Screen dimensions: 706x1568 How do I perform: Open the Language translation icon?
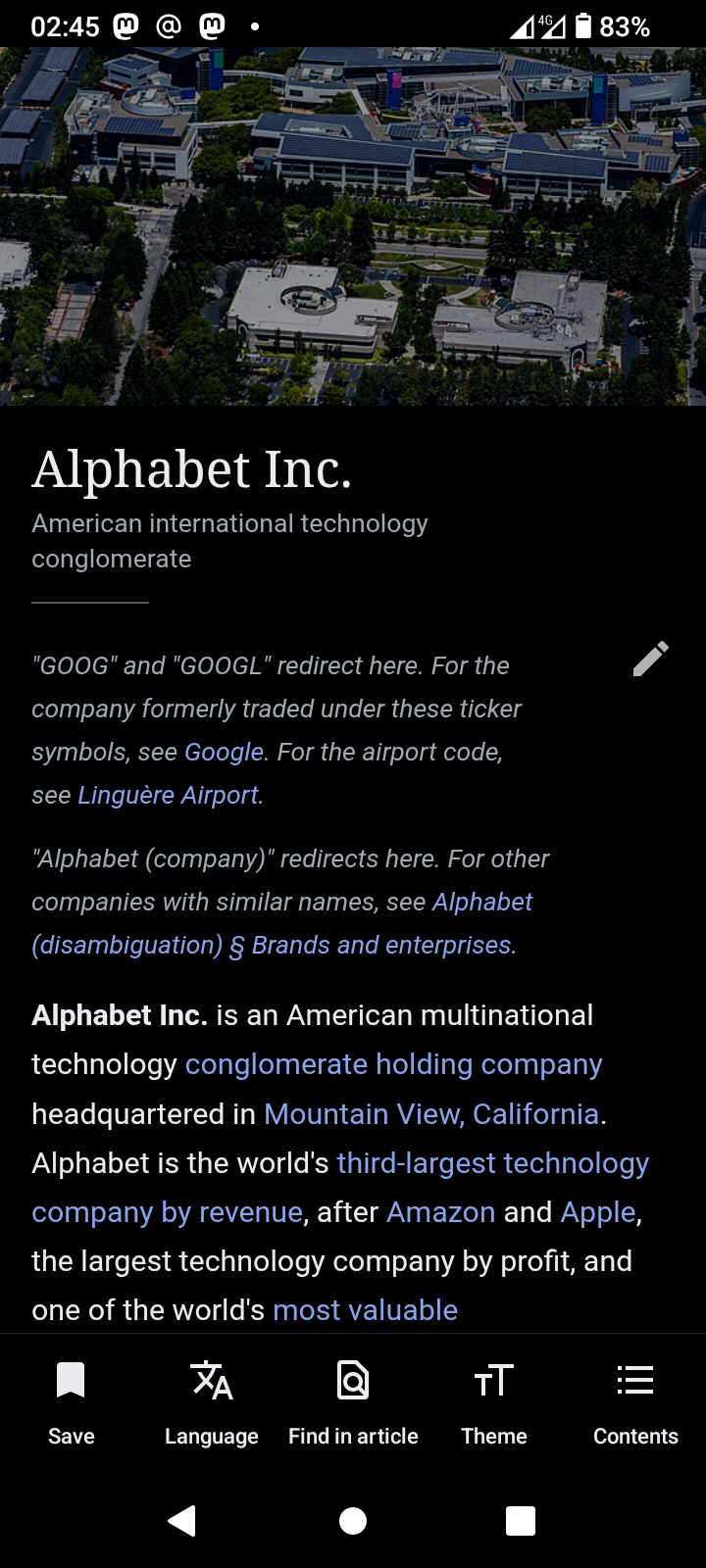click(x=212, y=1381)
